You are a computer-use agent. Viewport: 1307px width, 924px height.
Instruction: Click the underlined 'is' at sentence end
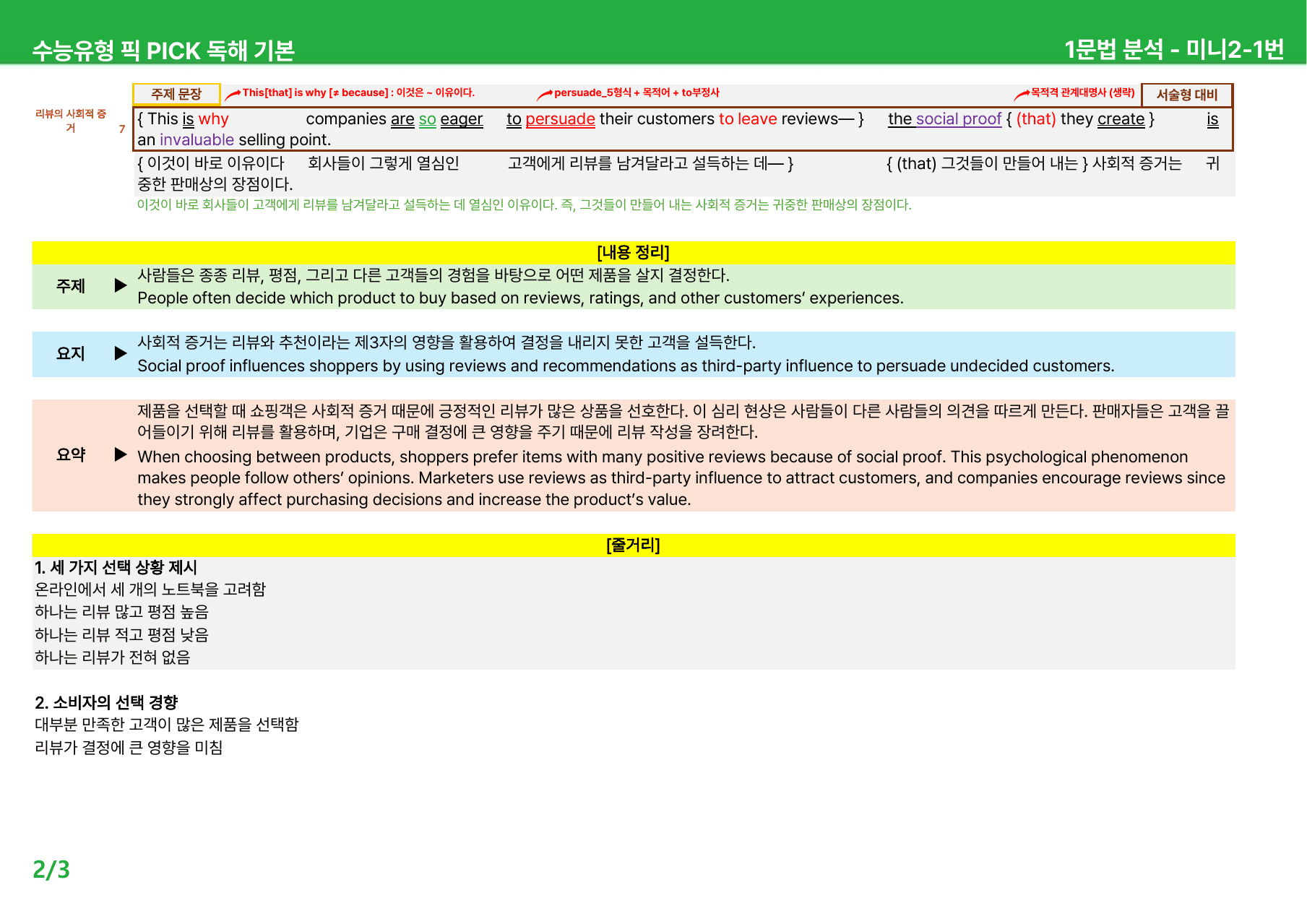coord(1212,119)
